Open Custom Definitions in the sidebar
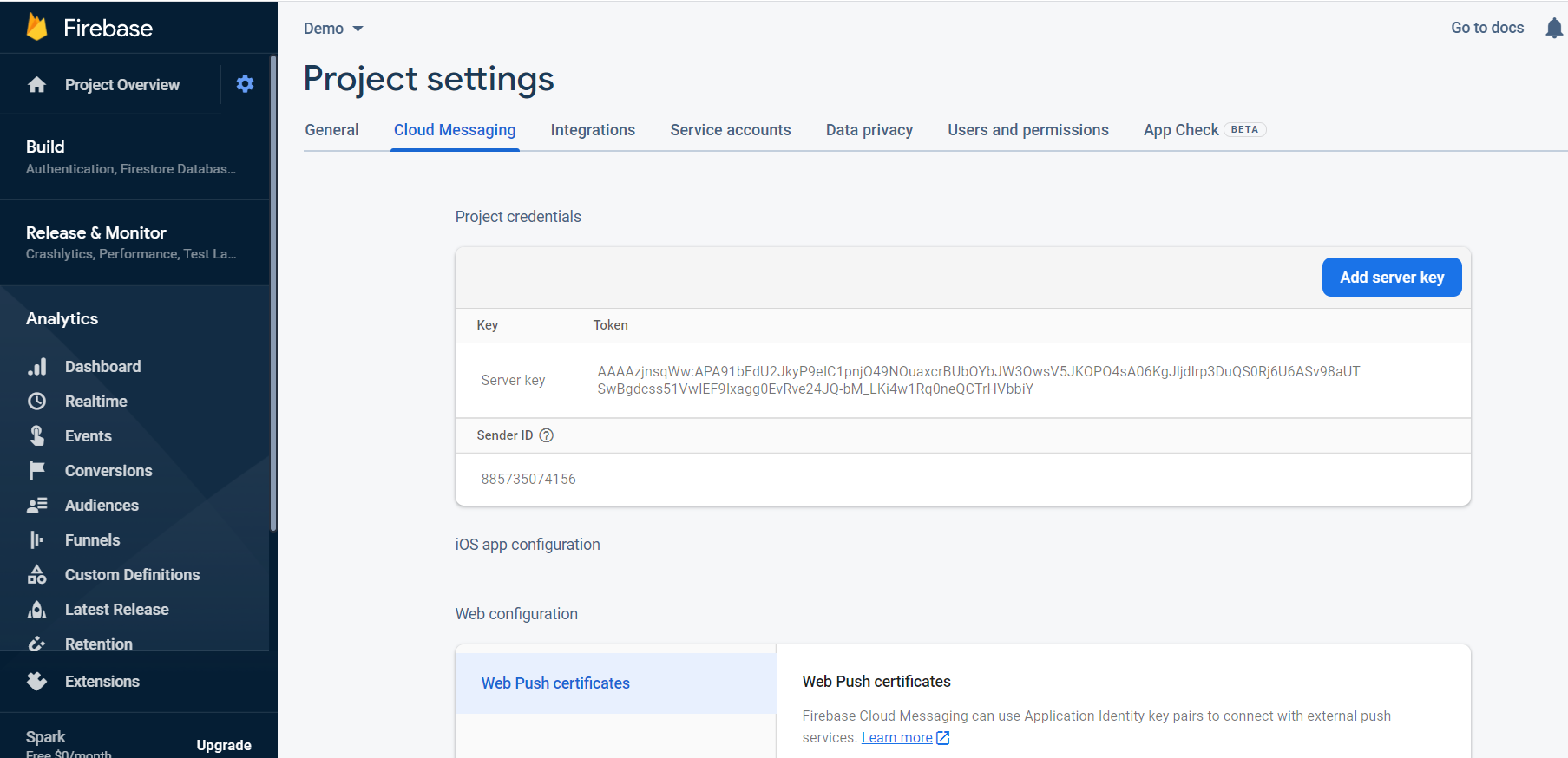Screen dimensions: 1568x758 click(133, 575)
